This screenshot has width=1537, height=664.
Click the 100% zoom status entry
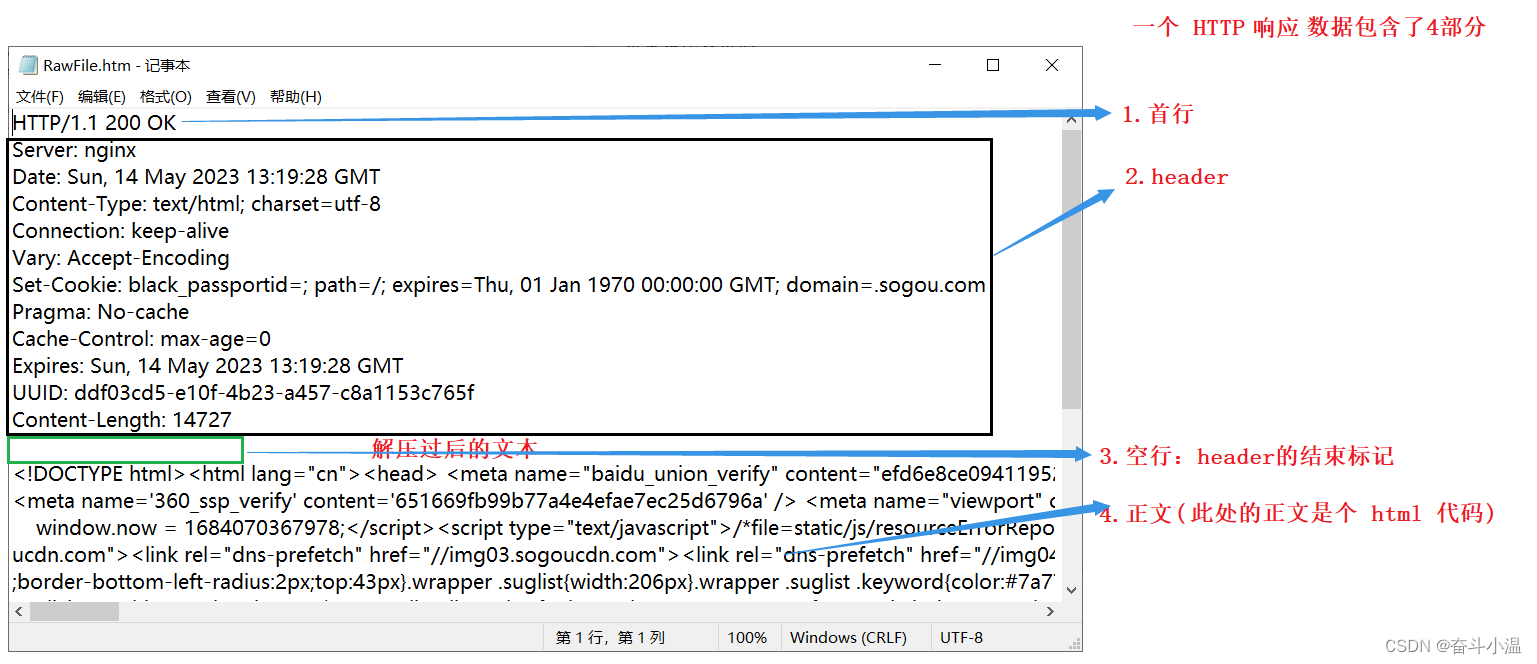pos(747,638)
